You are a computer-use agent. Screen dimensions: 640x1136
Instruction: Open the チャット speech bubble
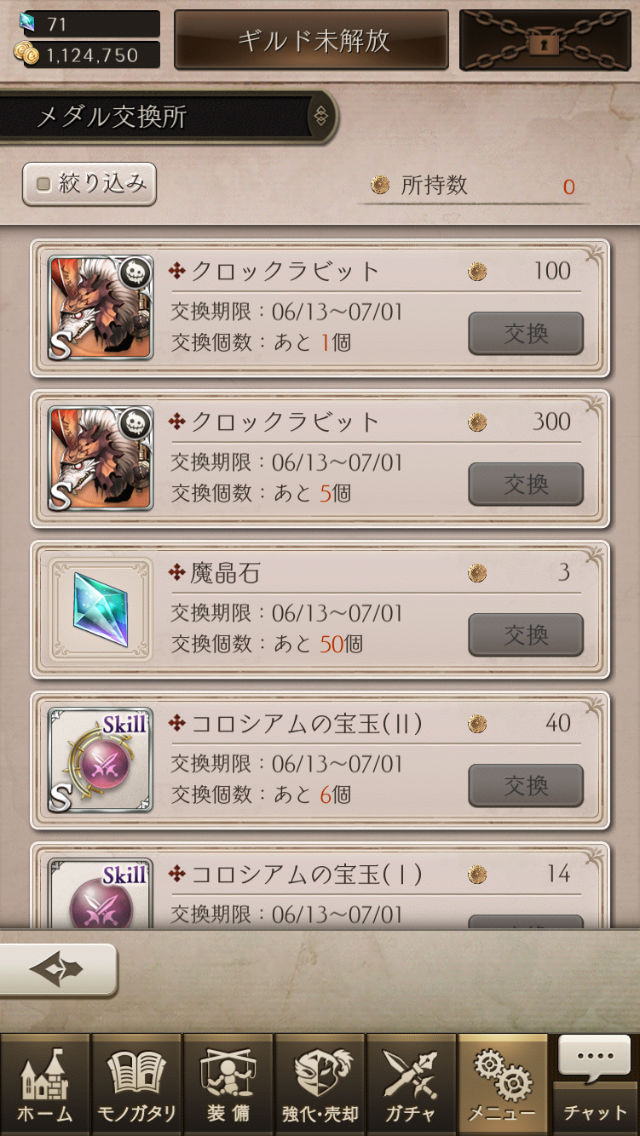(x=595, y=1085)
